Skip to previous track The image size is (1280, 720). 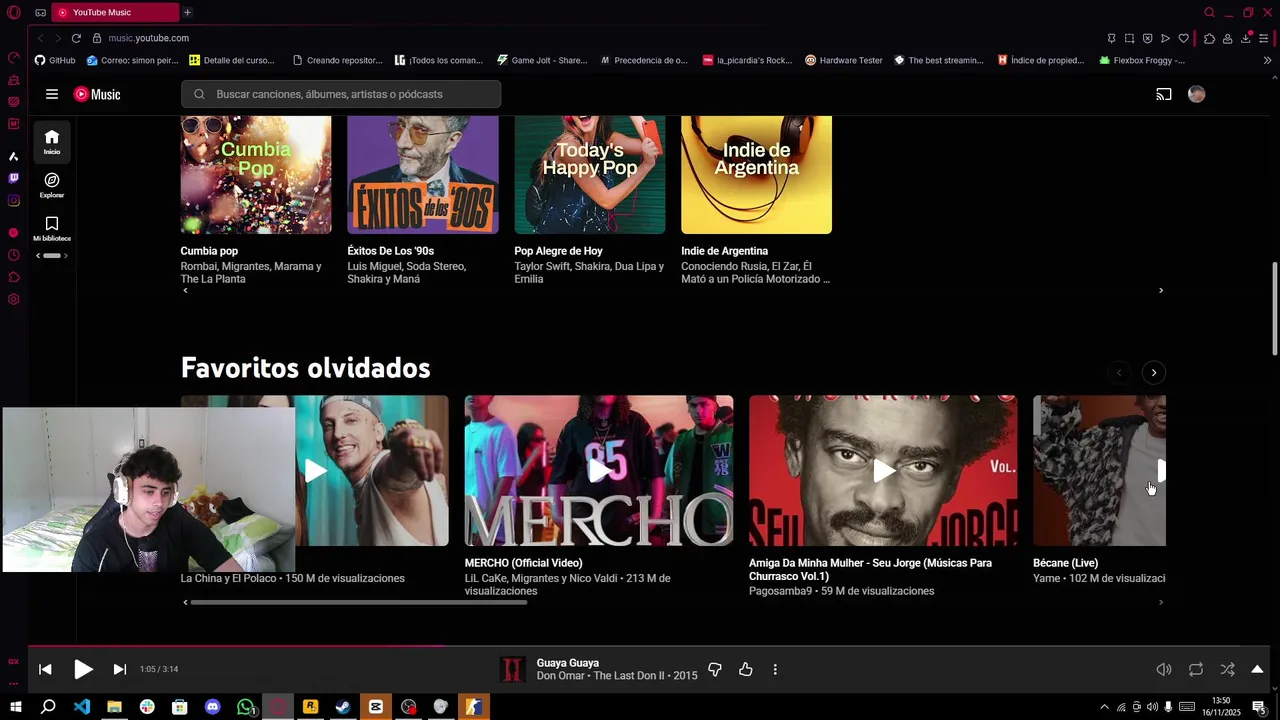[45, 669]
